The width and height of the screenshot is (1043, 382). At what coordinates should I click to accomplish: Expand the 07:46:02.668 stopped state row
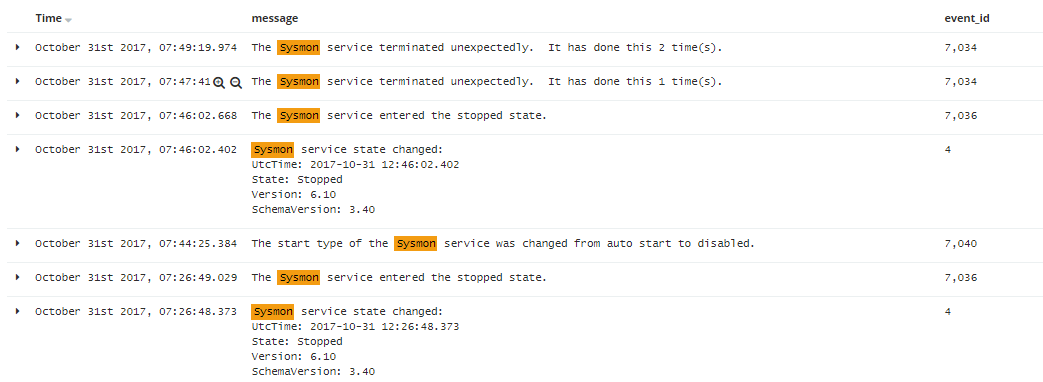point(18,115)
